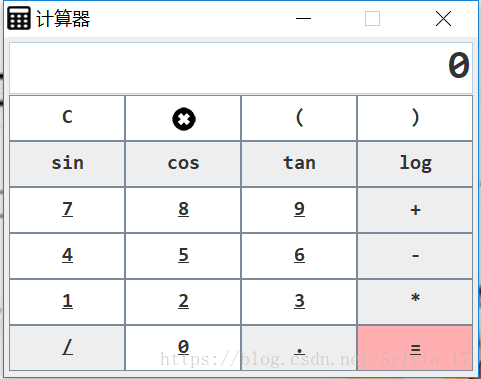Tap the digit 4 key
481x379 pixels.
(67, 256)
